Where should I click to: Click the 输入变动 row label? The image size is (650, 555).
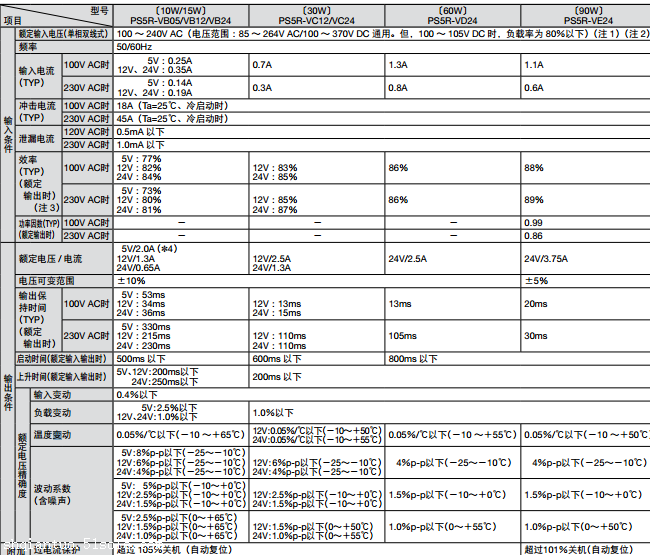[x=72, y=395]
